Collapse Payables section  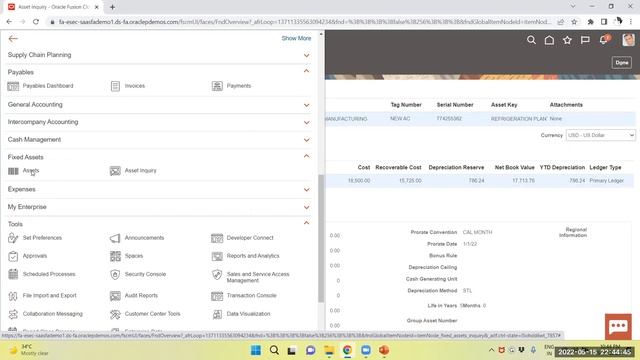pyautogui.click(x=307, y=71)
